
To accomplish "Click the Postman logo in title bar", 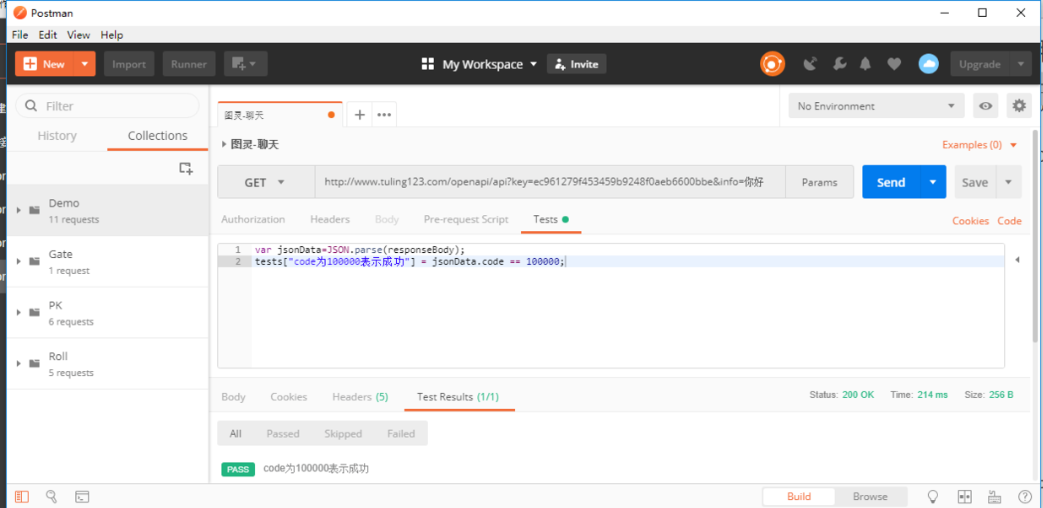I will (20, 13).
